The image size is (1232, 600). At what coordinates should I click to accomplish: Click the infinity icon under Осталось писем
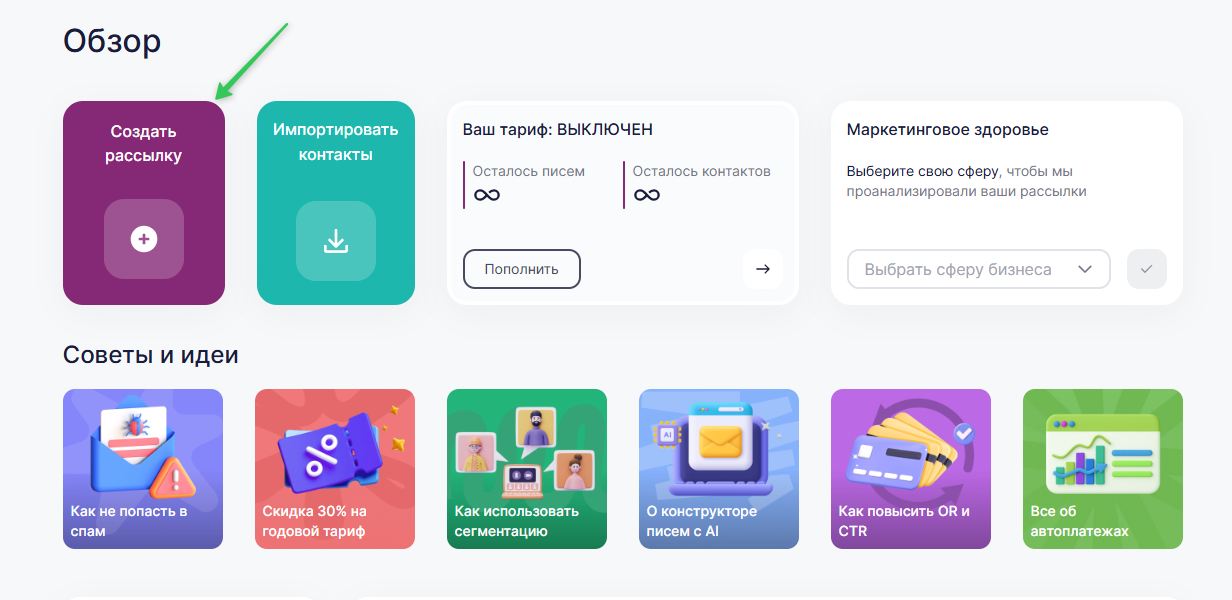click(487, 195)
